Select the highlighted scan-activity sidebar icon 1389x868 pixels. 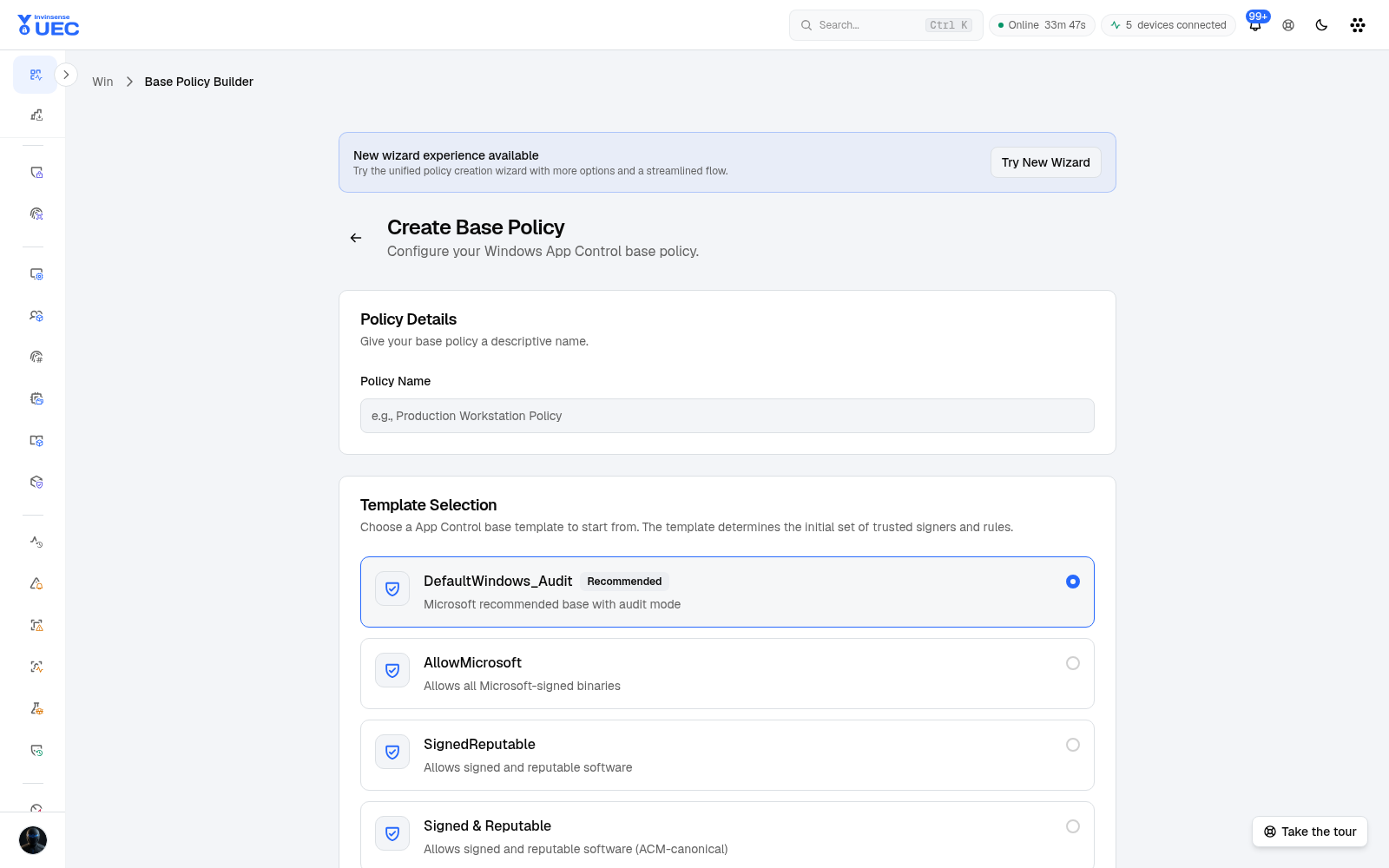point(36,75)
